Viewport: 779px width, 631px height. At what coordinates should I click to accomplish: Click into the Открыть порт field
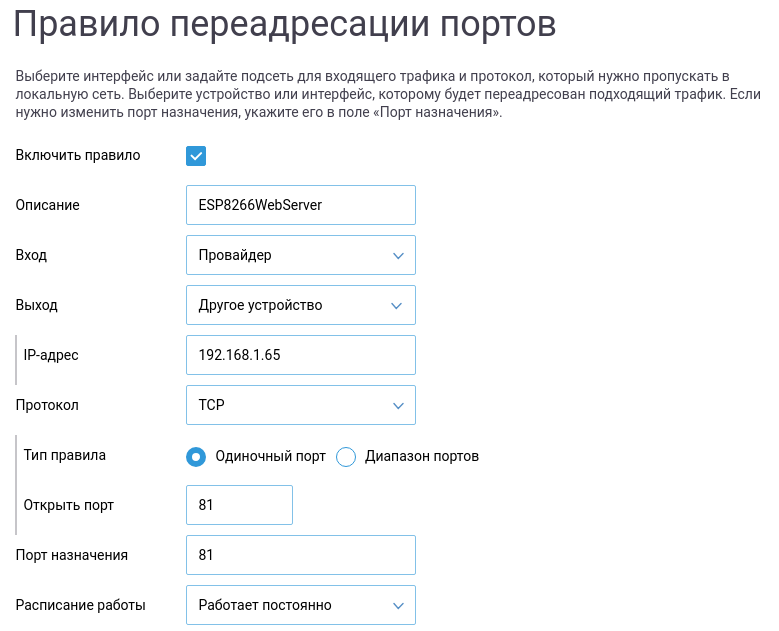click(x=239, y=505)
